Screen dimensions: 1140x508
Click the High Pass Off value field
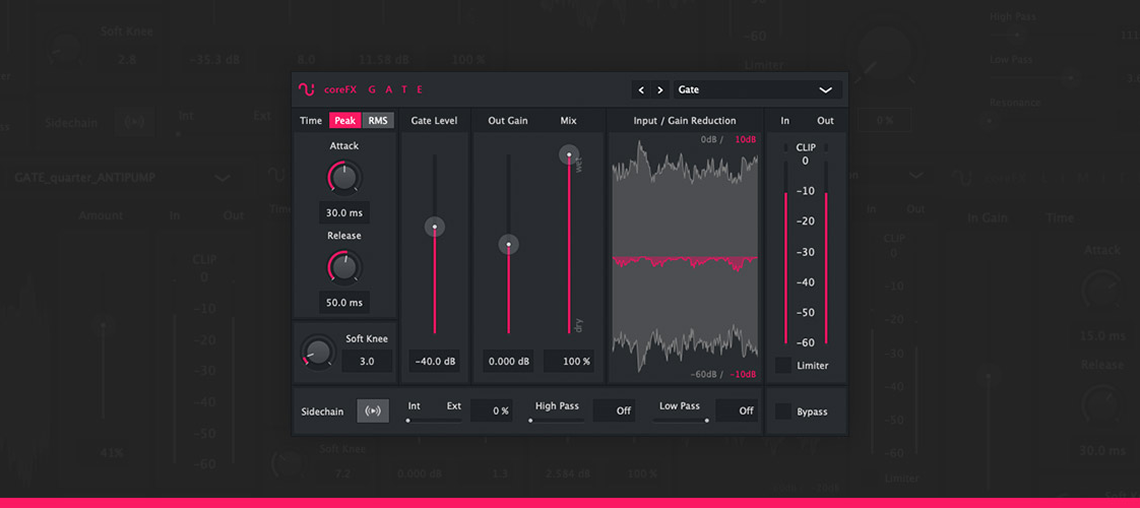pos(614,411)
